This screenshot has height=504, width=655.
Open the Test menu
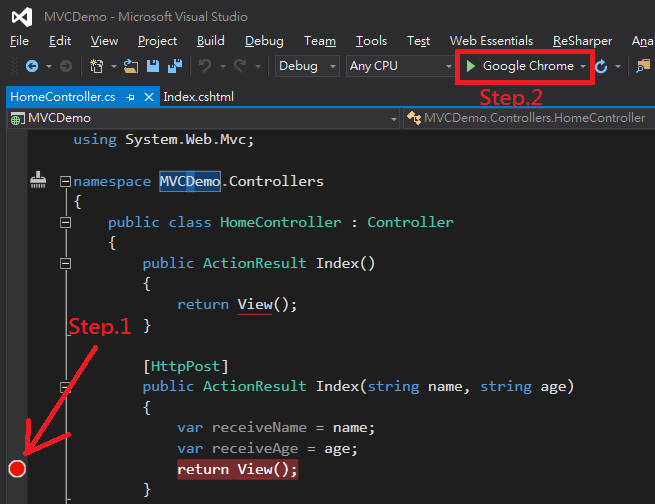tap(418, 41)
